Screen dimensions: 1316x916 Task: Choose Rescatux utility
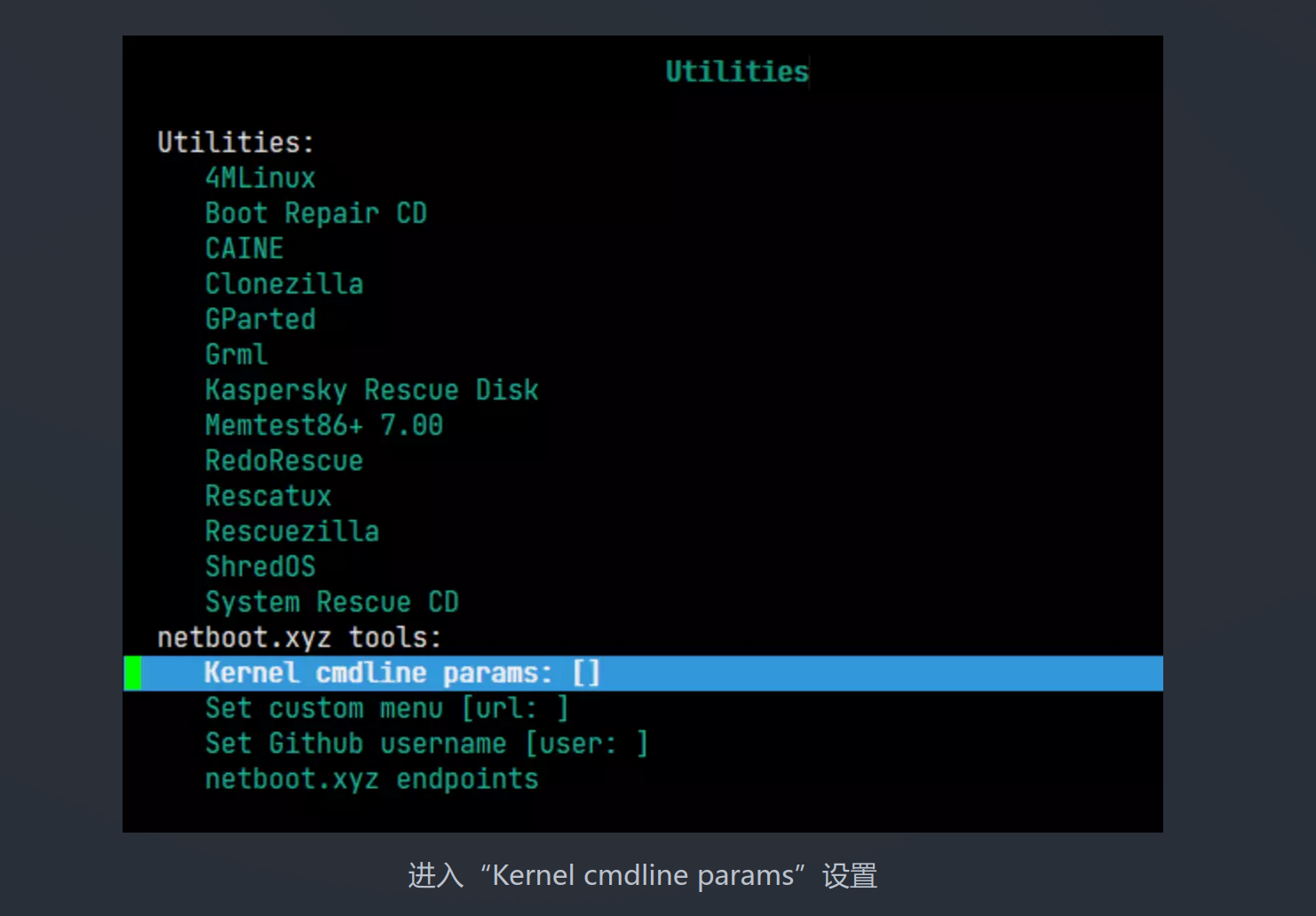coord(268,496)
